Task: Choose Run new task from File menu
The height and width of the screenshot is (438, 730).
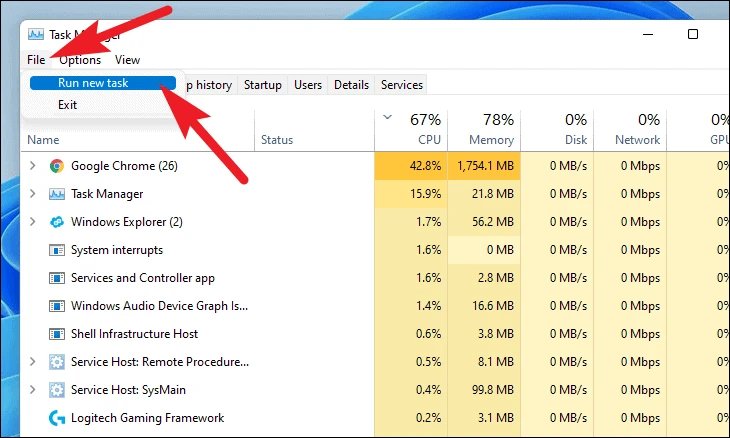Action: tap(103, 83)
